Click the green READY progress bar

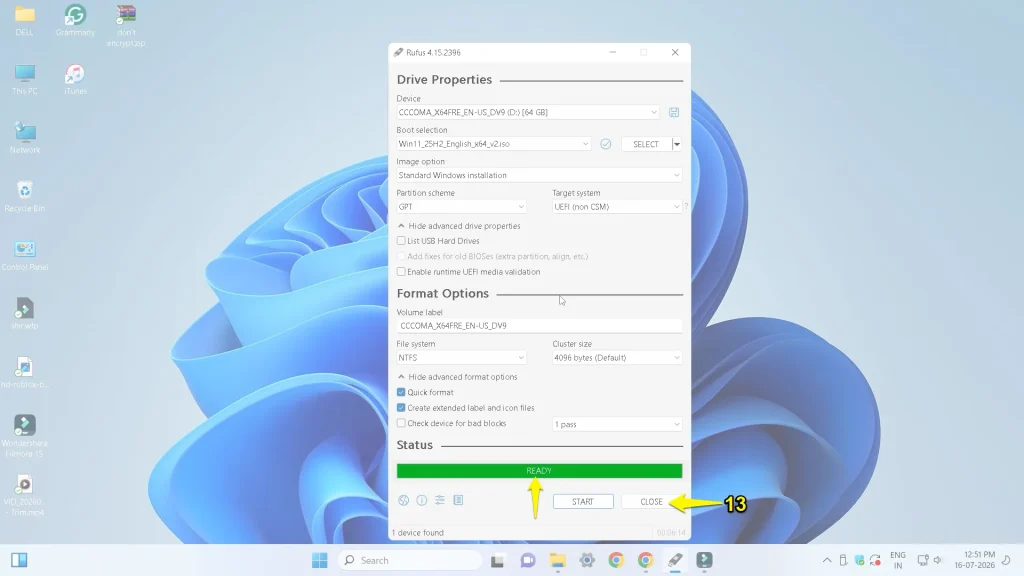pyautogui.click(x=539, y=471)
